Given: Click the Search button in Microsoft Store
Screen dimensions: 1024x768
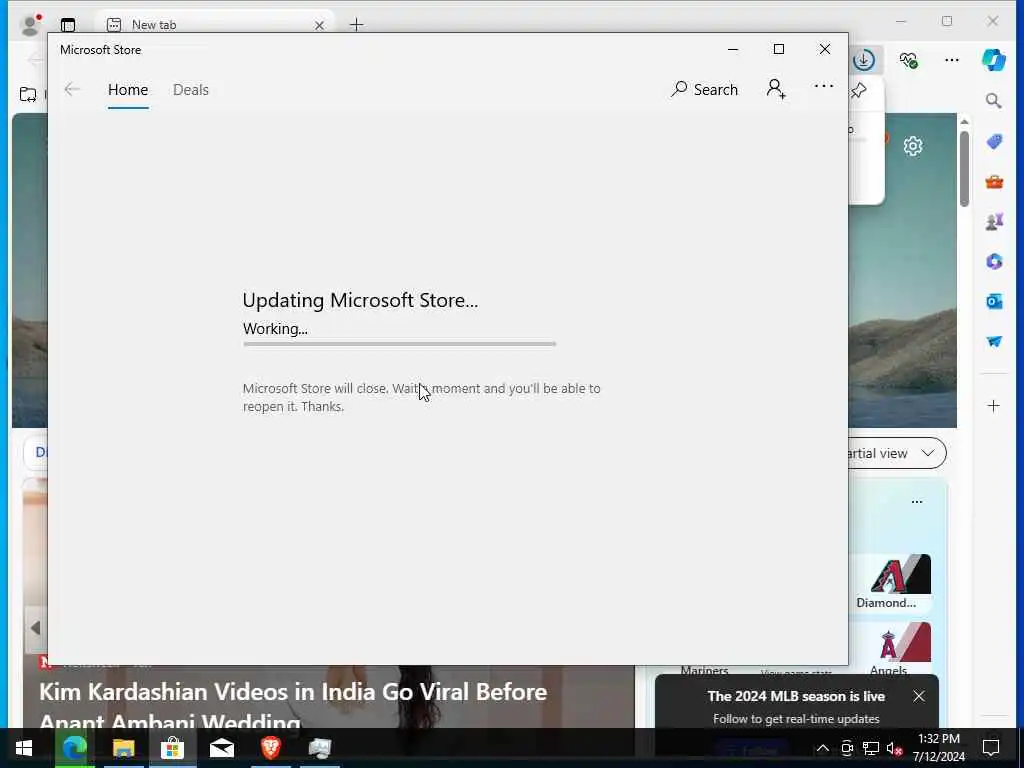Looking at the screenshot, I should (x=704, y=89).
